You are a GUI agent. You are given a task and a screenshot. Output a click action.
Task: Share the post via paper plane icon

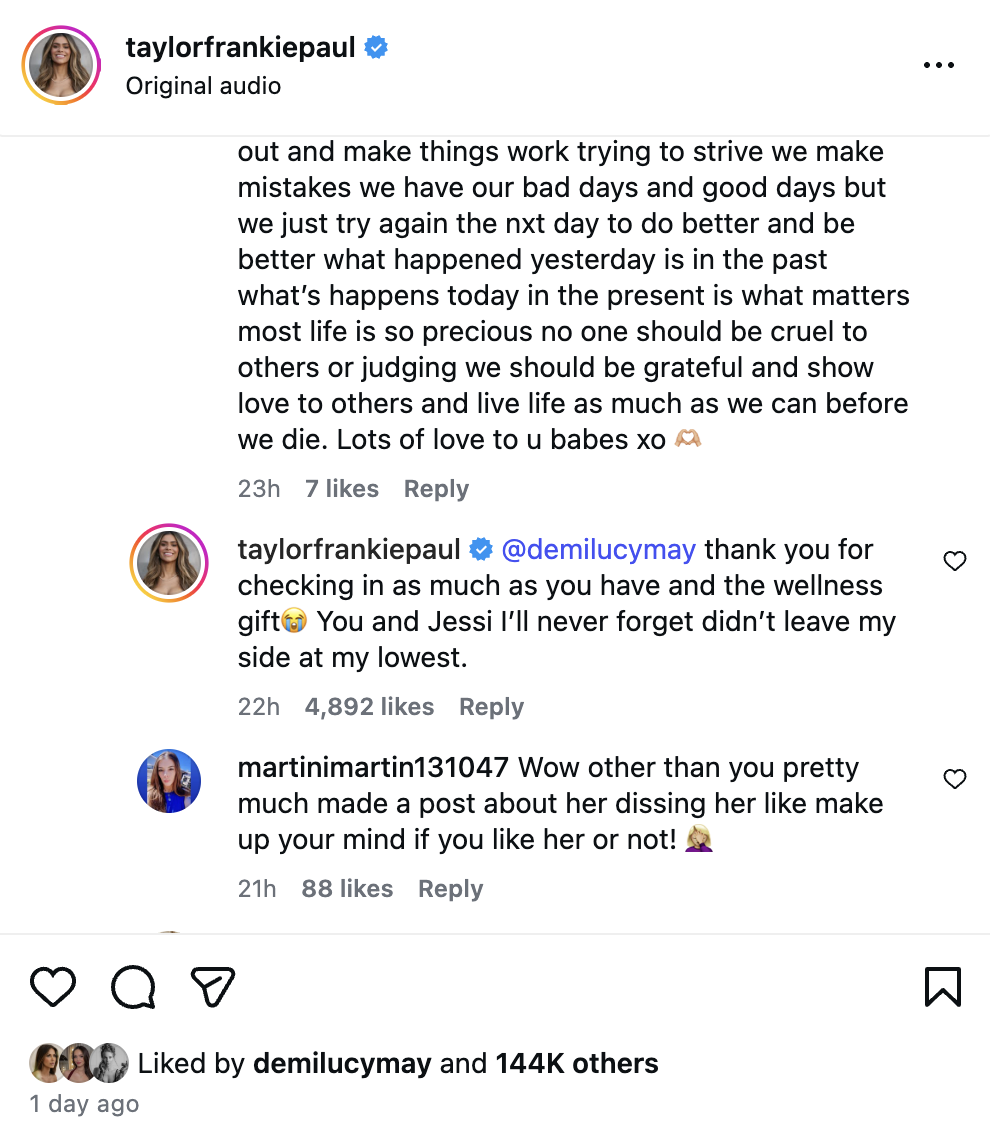[x=212, y=986]
